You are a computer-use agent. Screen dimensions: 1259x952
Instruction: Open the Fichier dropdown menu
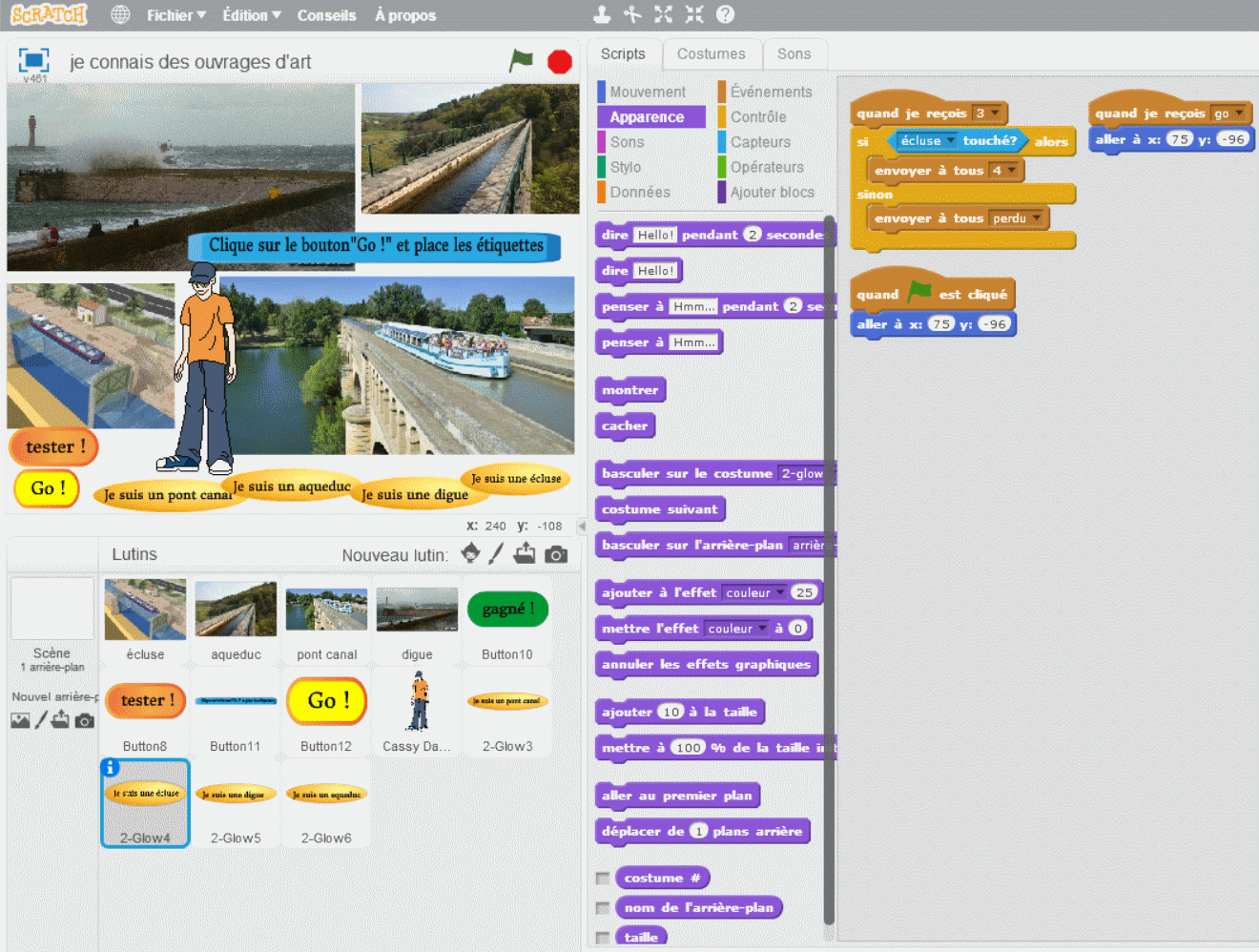pos(175,15)
